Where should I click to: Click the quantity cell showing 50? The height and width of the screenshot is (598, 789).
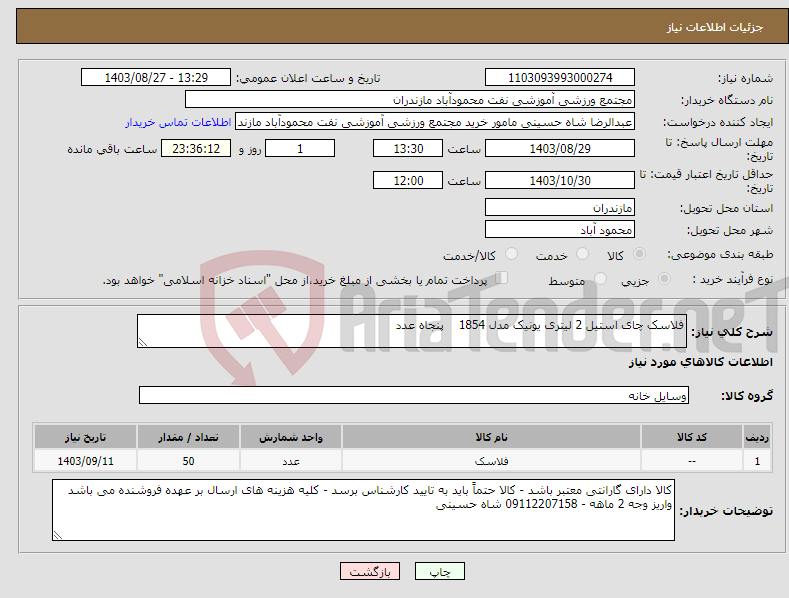coord(188,461)
